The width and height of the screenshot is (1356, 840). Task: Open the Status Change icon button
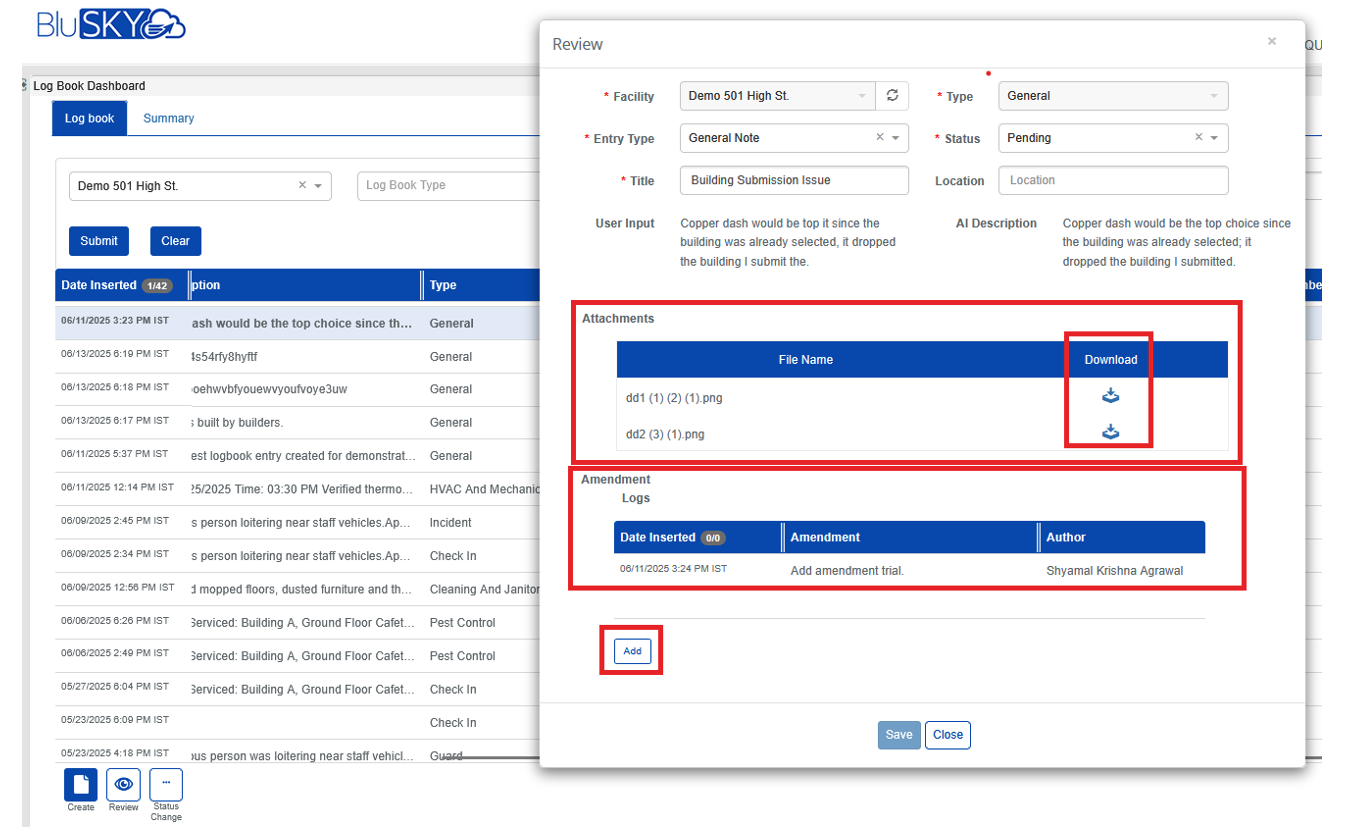click(166, 784)
